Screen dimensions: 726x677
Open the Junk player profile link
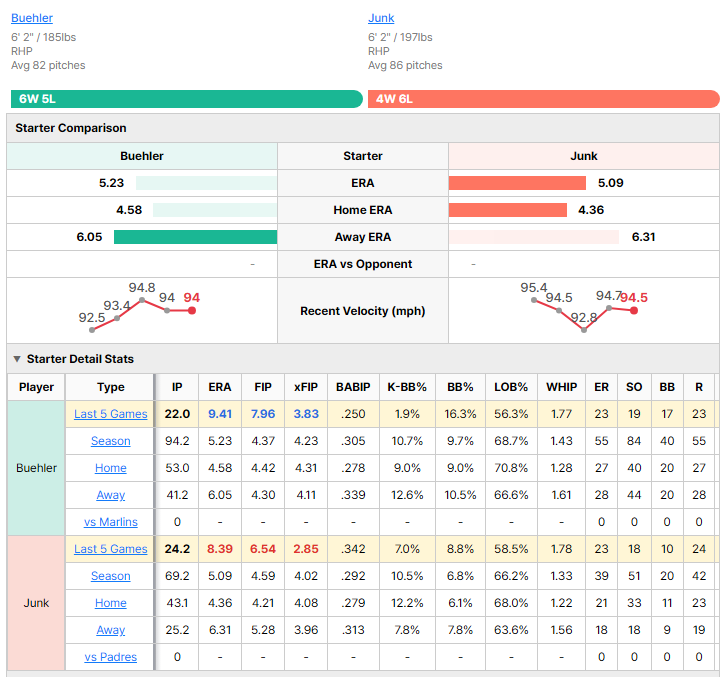(x=381, y=18)
